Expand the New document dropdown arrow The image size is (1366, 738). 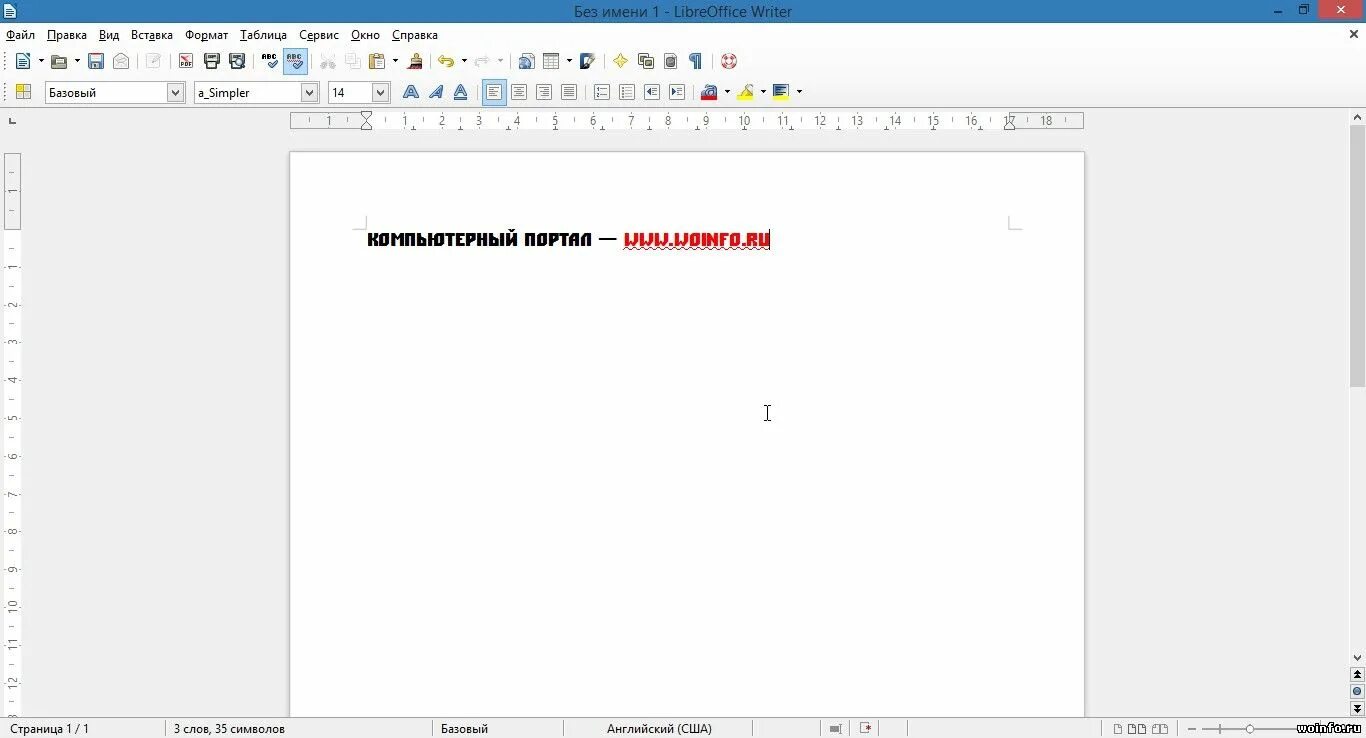41,61
